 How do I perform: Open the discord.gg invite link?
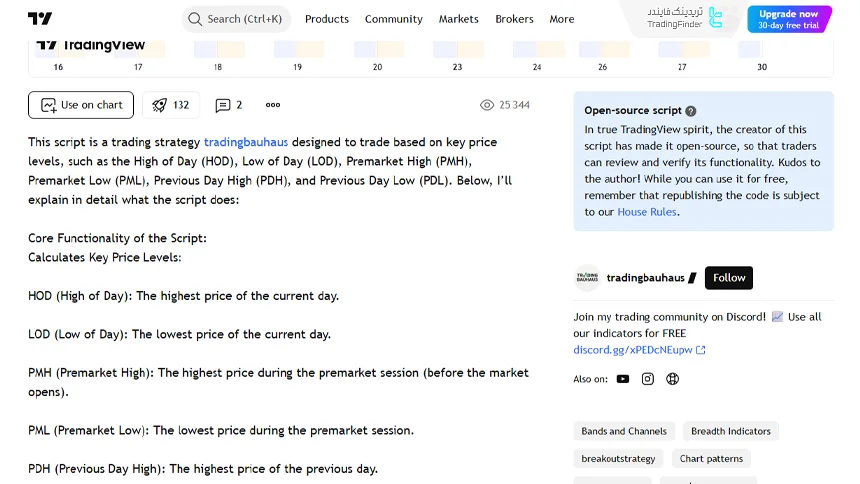coord(633,350)
